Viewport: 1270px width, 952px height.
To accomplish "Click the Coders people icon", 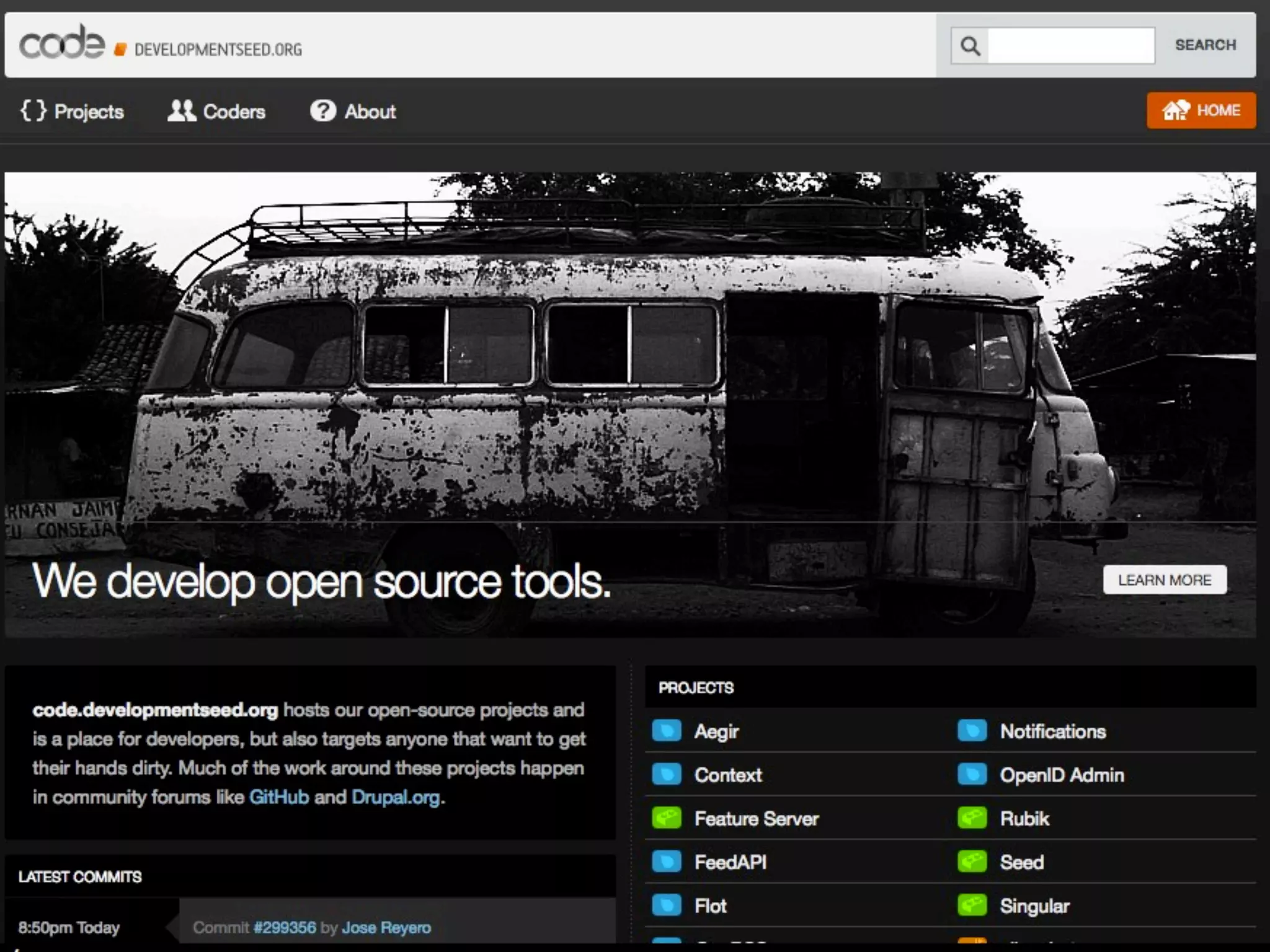I will click(181, 111).
